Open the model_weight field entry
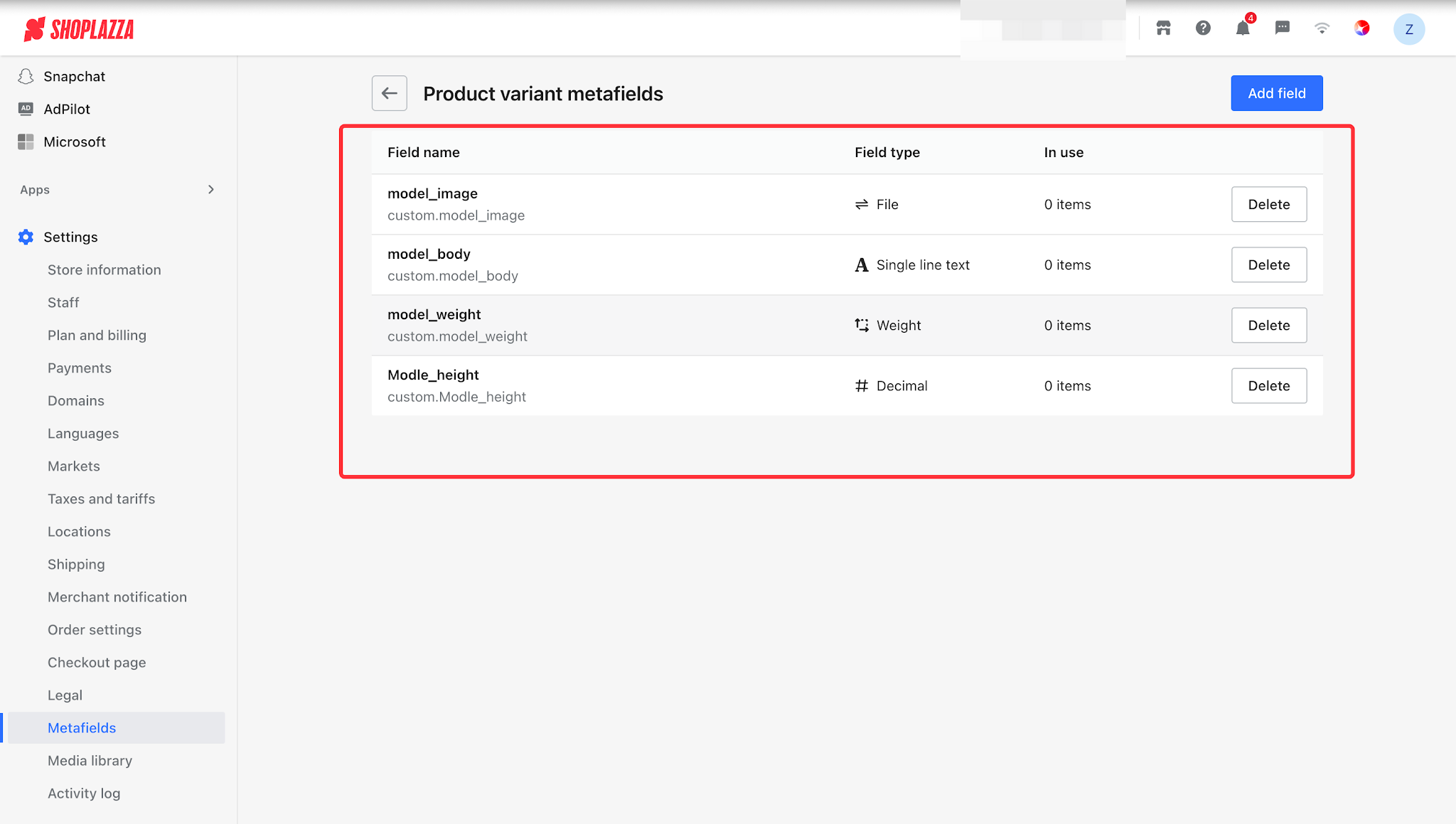The height and width of the screenshot is (824, 1456). (x=847, y=325)
